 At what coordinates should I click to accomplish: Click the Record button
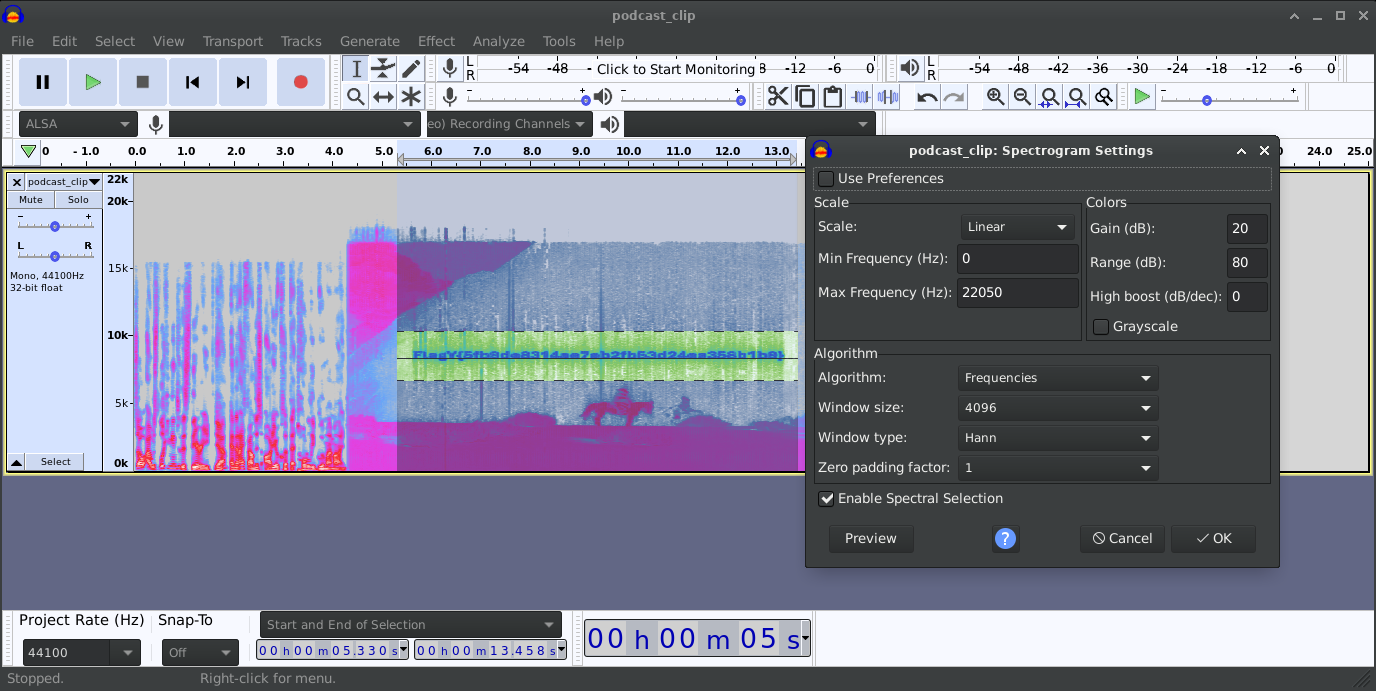300,82
